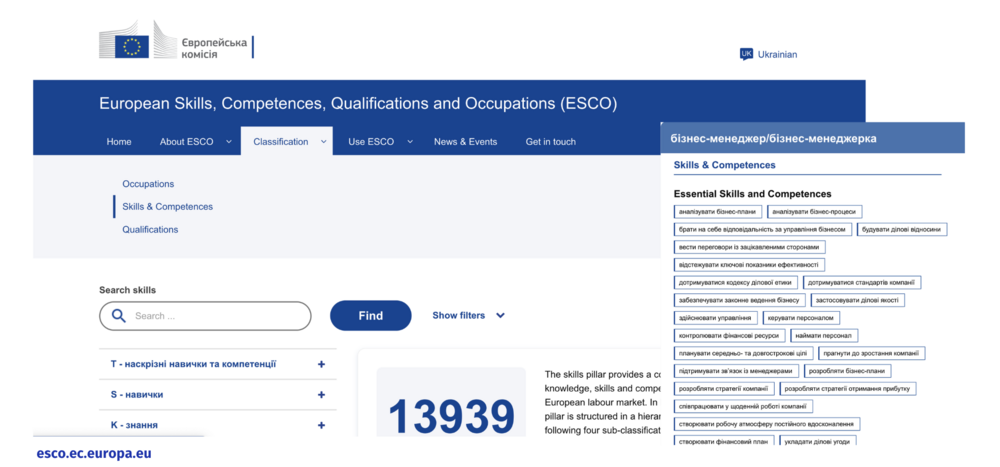Screen dimensions: 1000x467
Task: Select дотримуватися стандартів компанії tag
Action: pos(862,282)
